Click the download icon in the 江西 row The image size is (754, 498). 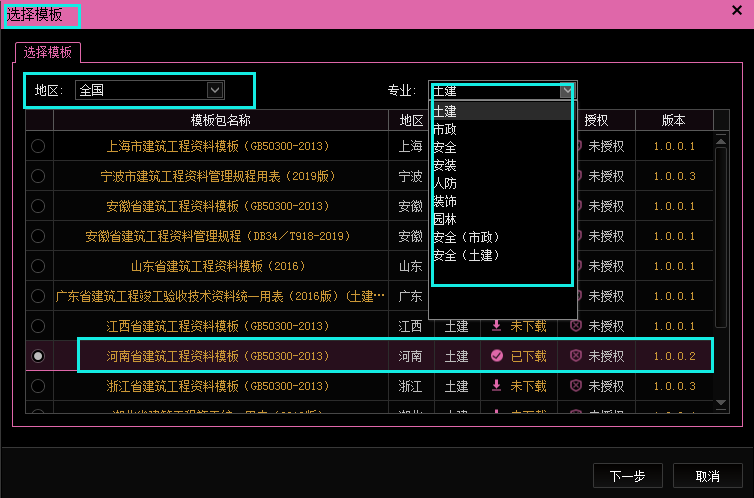496,326
